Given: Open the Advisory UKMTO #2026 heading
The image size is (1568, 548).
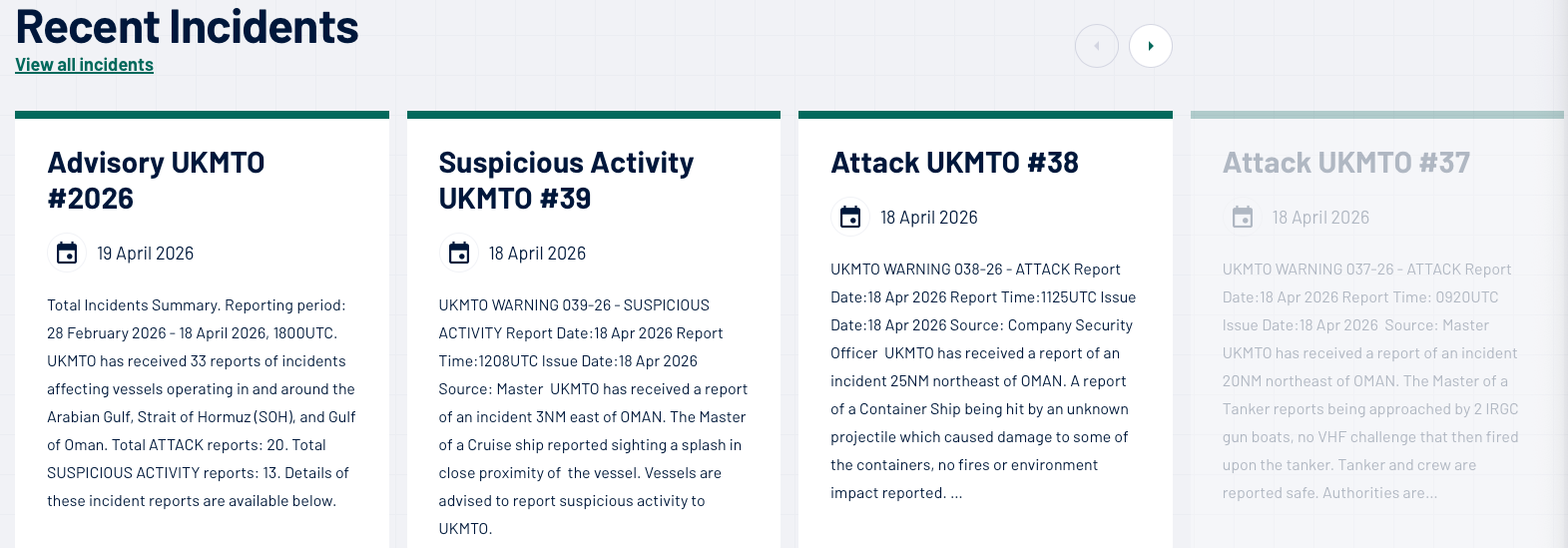Looking at the screenshot, I should pos(157,181).
